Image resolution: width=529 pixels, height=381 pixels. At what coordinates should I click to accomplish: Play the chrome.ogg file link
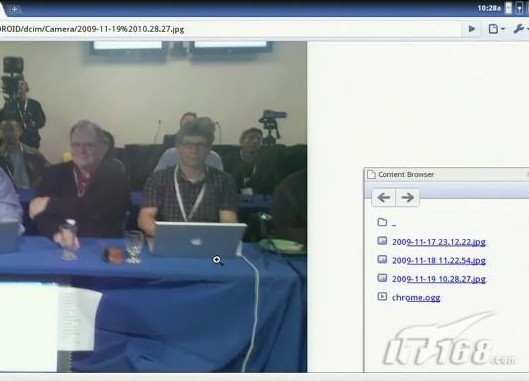click(416, 298)
